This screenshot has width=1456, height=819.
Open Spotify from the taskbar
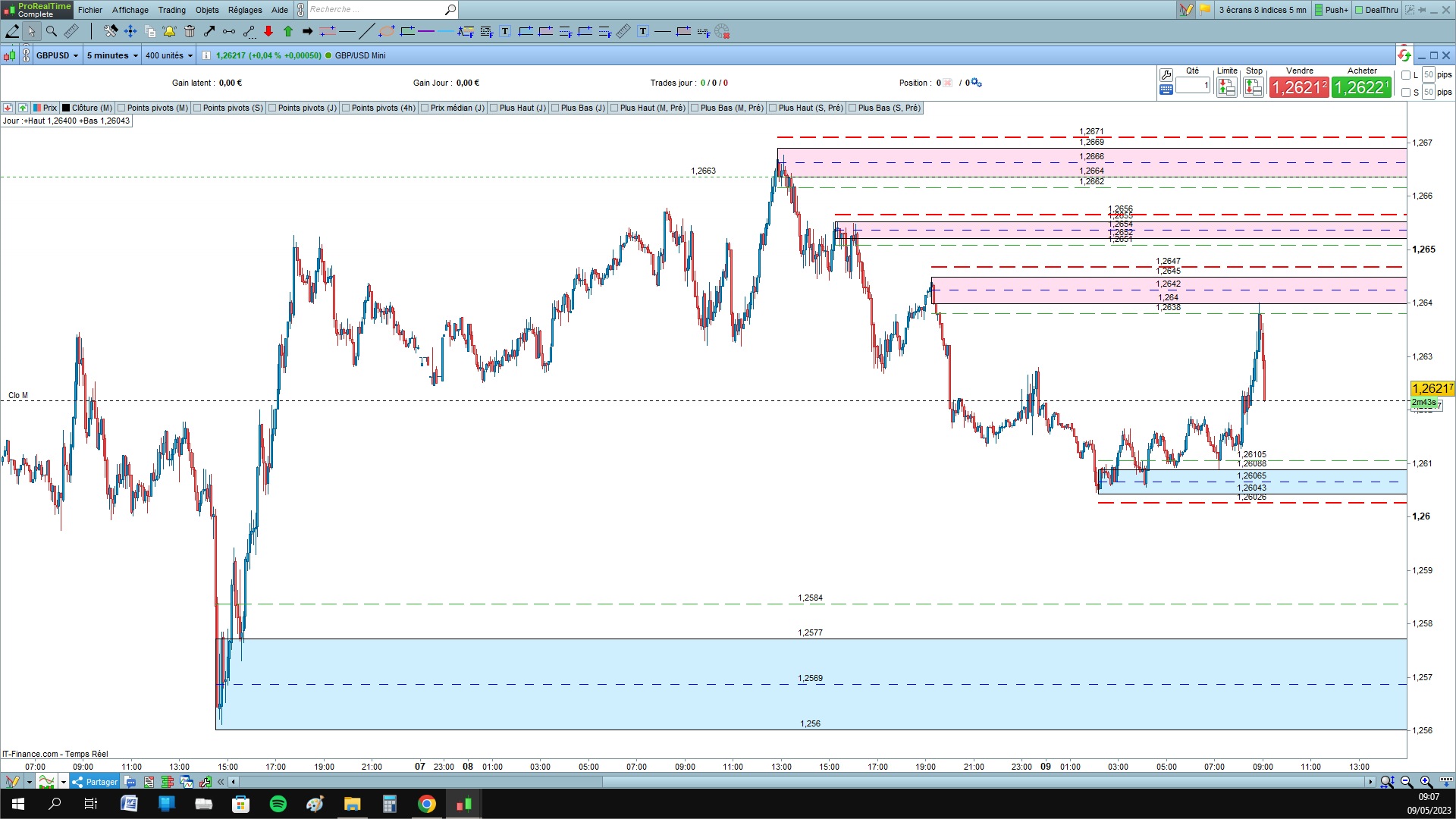point(278,804)
